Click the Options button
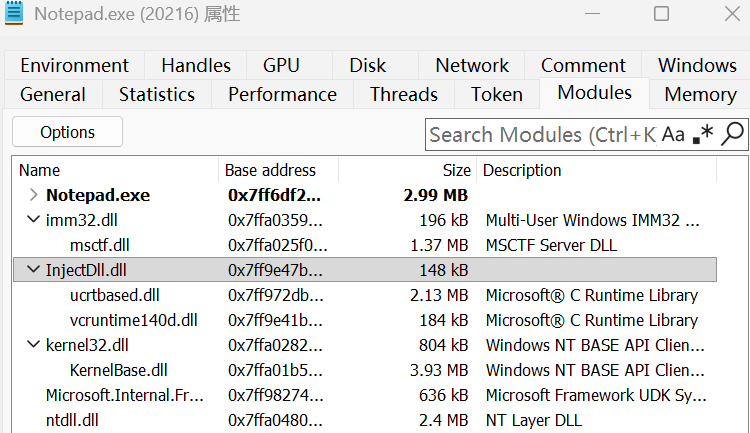750x433 pixels. click(67, 132)
